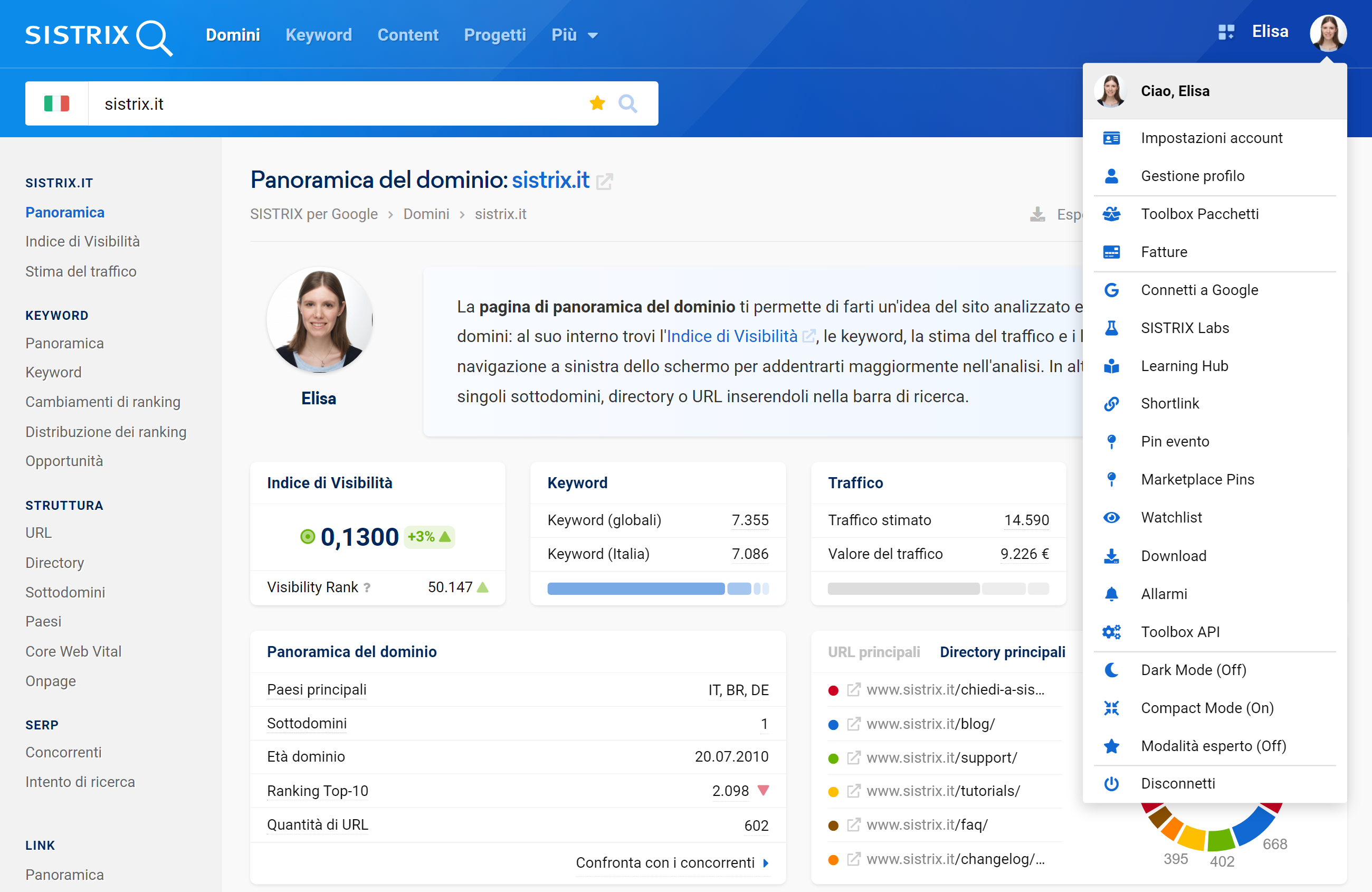The image size is (1372, 892).
Task: Click the Download arrow icon in menu
Action: click(x=1111, y=556)
